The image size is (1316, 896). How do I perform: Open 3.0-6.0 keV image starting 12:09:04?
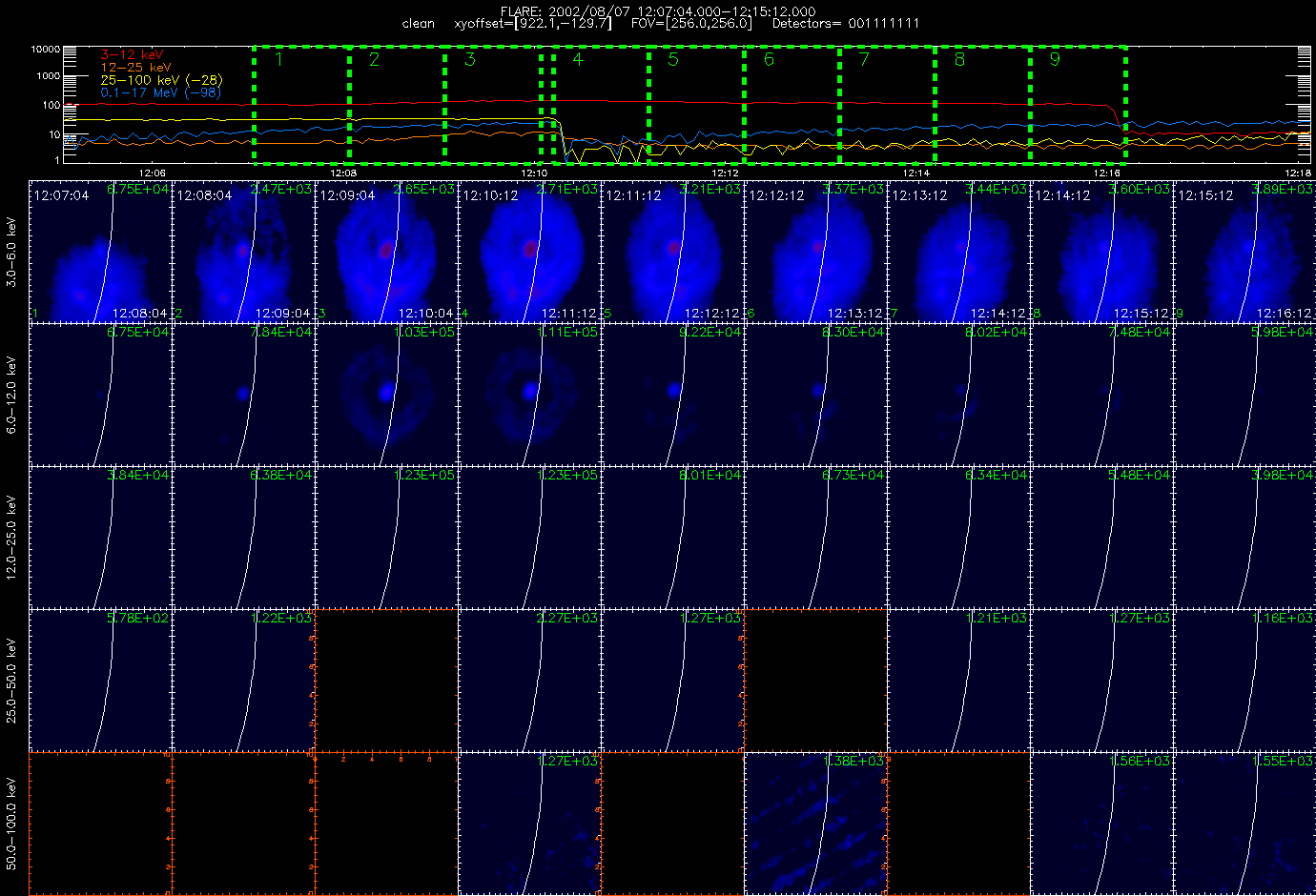(386, 251)
